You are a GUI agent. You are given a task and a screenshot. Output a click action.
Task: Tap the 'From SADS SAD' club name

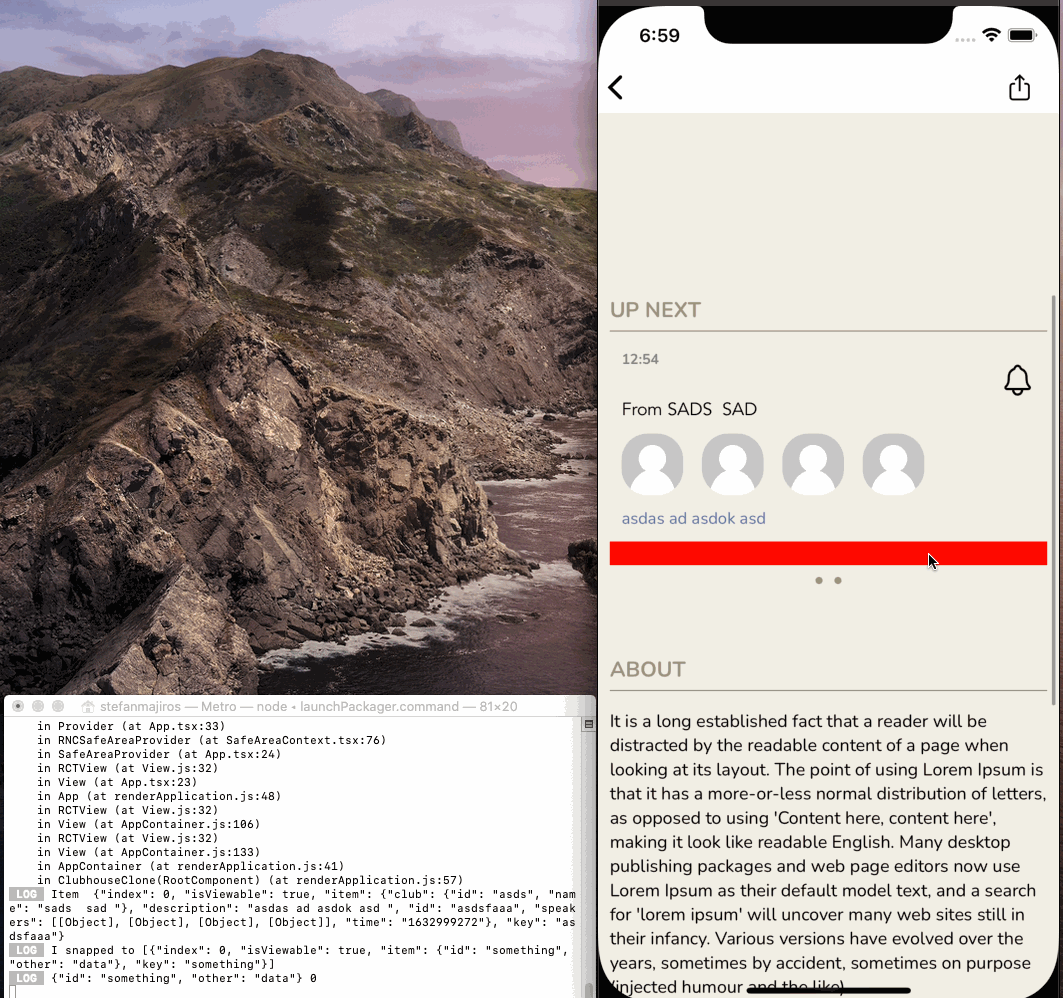[x=689, y=410]
